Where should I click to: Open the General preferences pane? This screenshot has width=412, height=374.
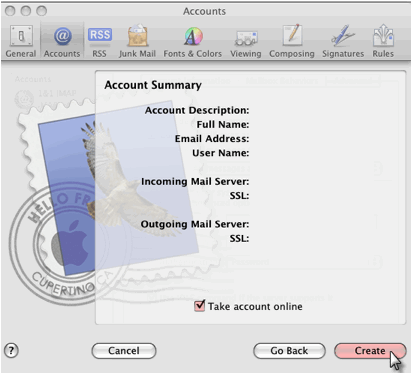coord(21,41)
